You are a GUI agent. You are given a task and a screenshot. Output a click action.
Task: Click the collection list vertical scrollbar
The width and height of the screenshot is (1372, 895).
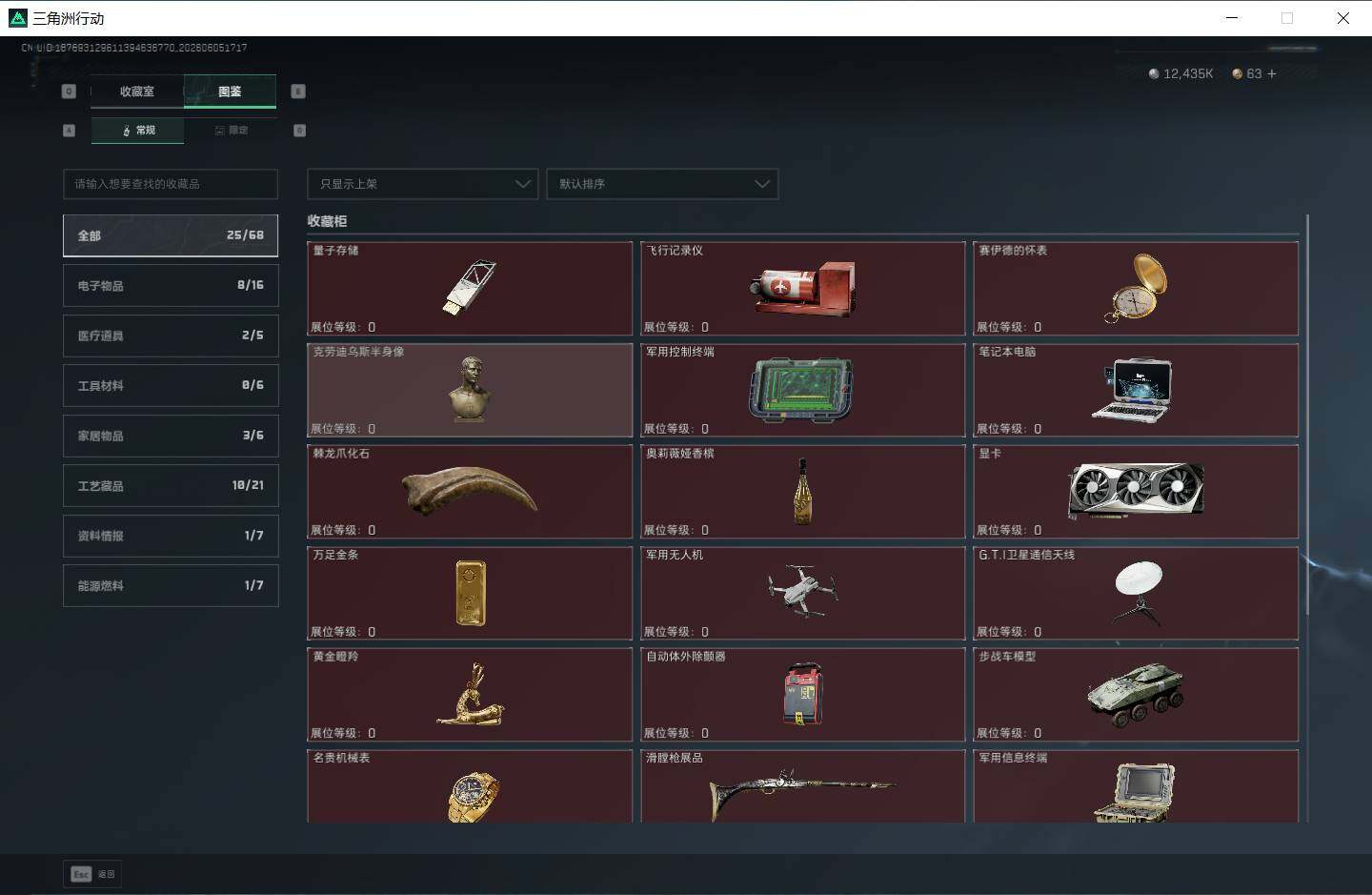click(x=1307, y=415)
